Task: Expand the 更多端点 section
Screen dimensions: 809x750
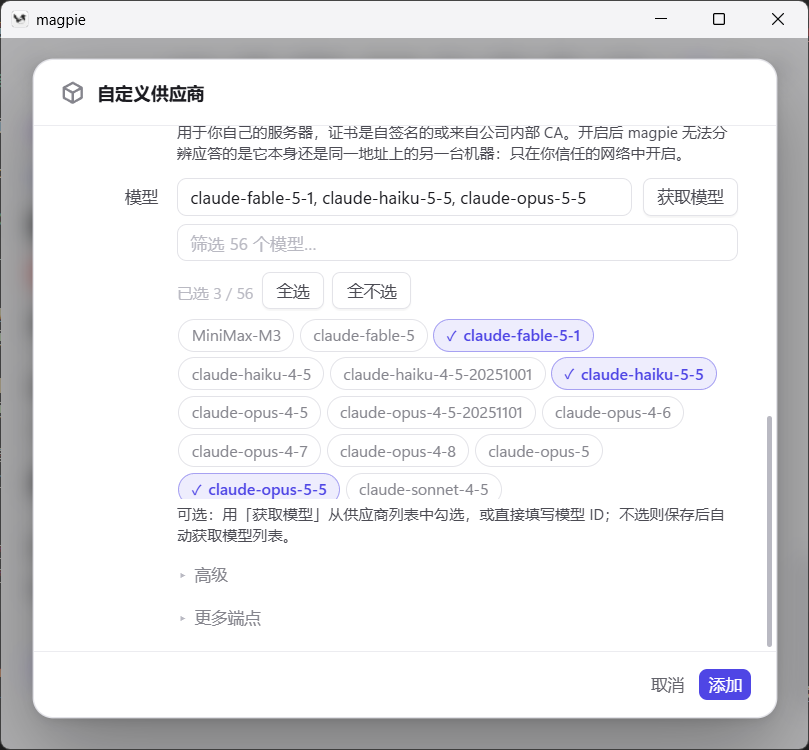Action: (x=220, y=618)
